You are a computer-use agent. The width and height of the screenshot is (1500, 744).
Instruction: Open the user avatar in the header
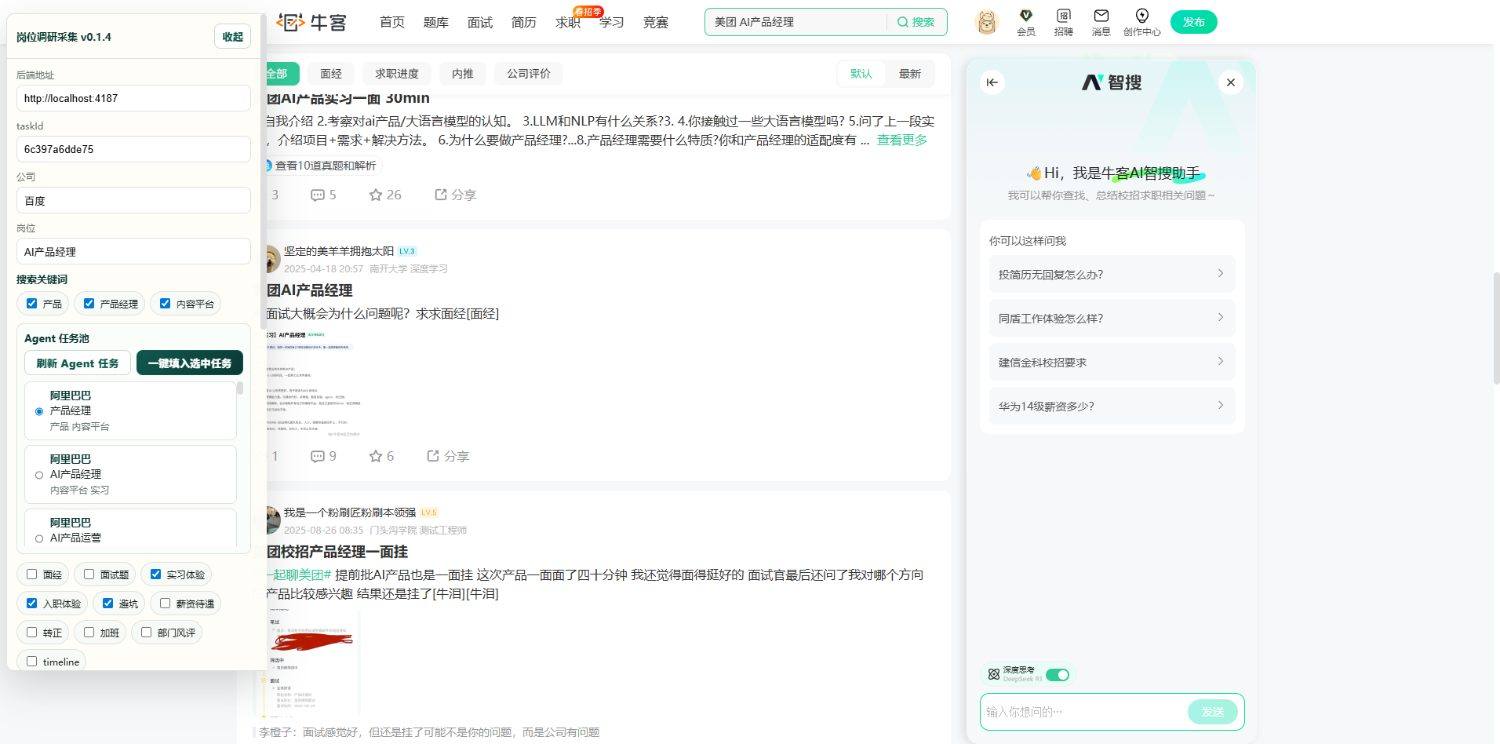pos(986,21)
